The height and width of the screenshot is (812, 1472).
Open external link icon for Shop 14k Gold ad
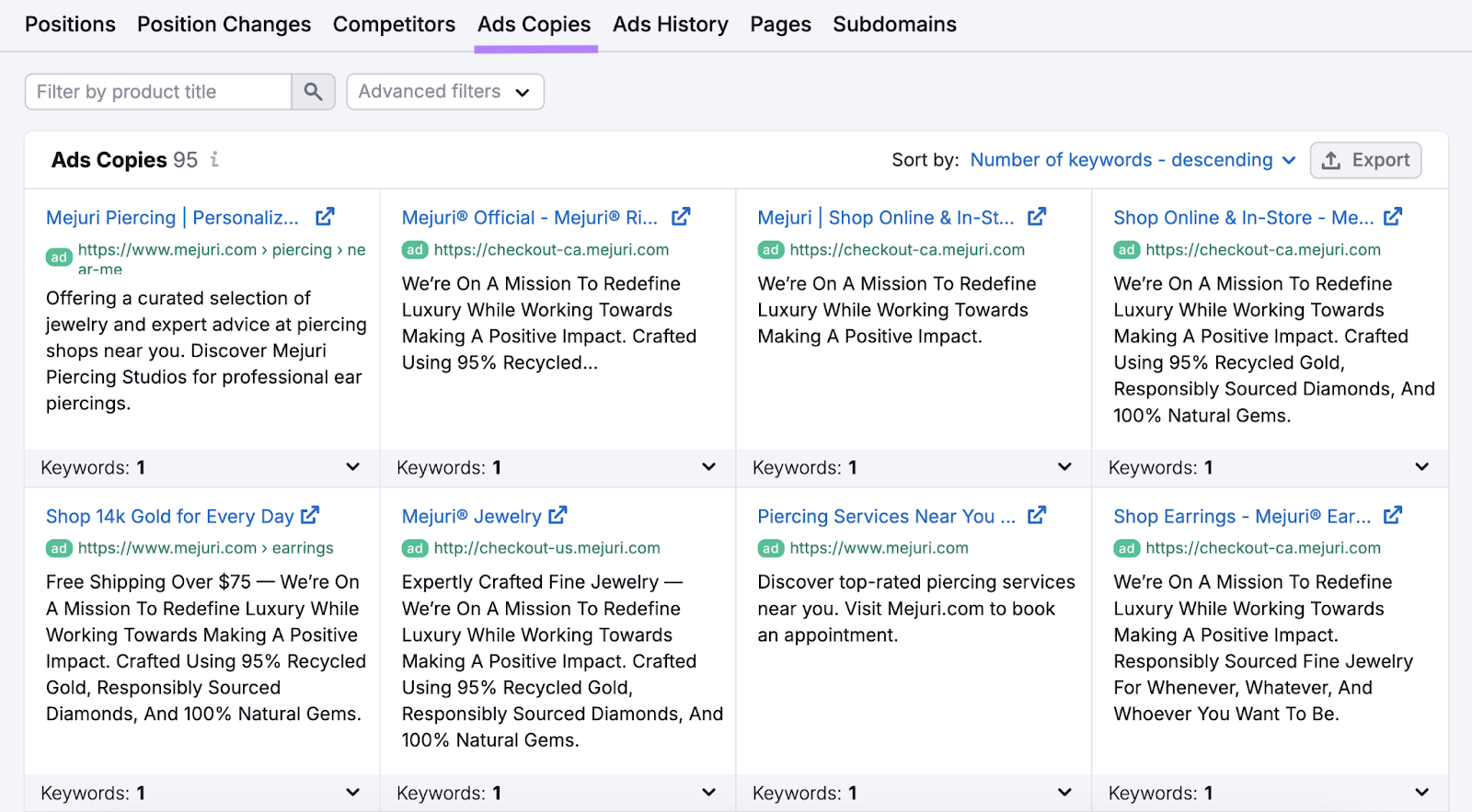[310, 515]
